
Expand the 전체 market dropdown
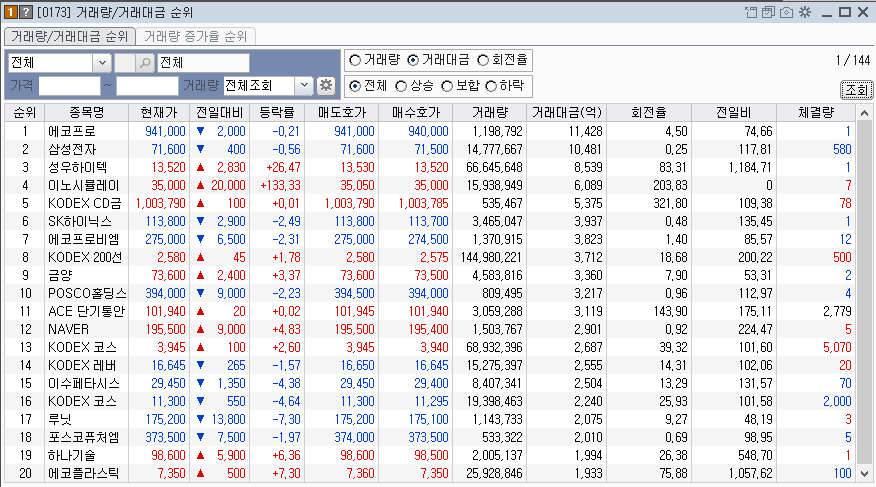click(x=102, y=63)
